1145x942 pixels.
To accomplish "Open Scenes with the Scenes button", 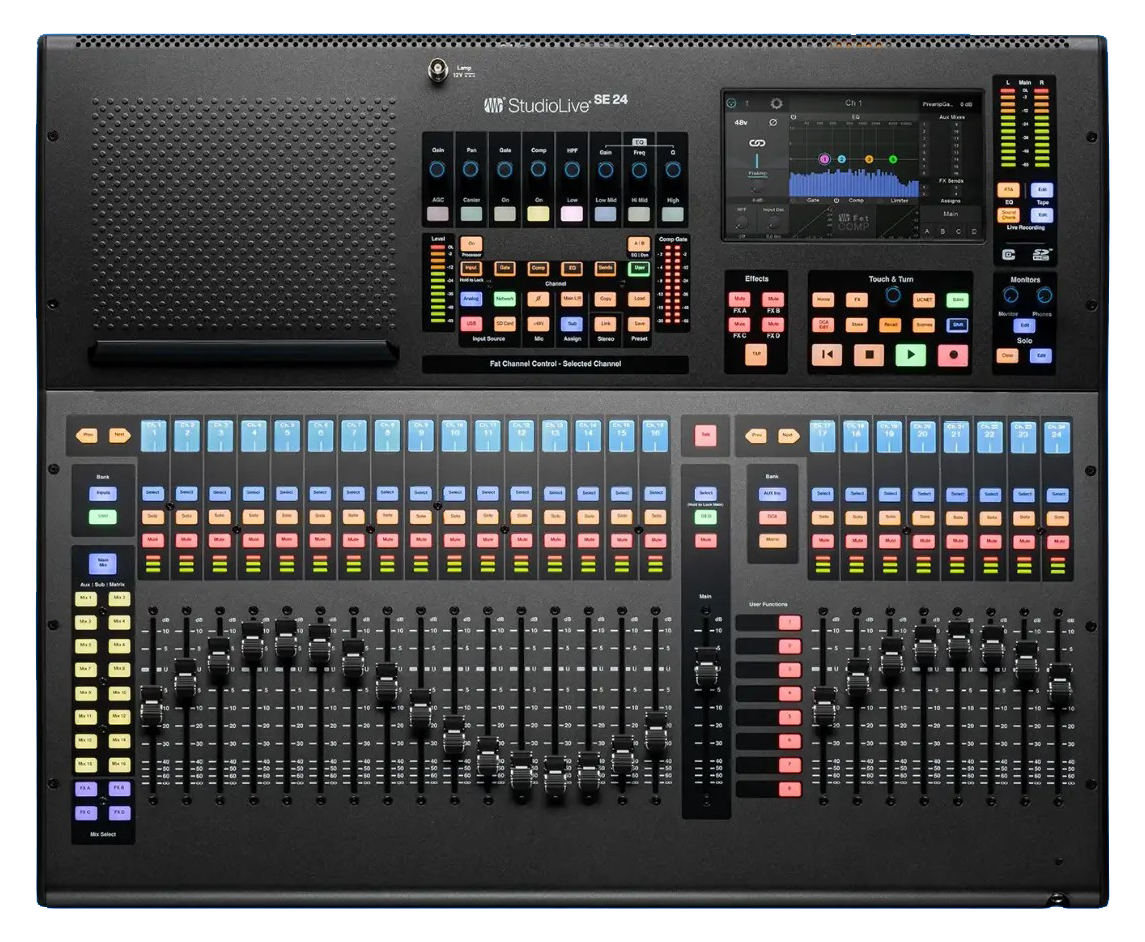I will 924,325.
